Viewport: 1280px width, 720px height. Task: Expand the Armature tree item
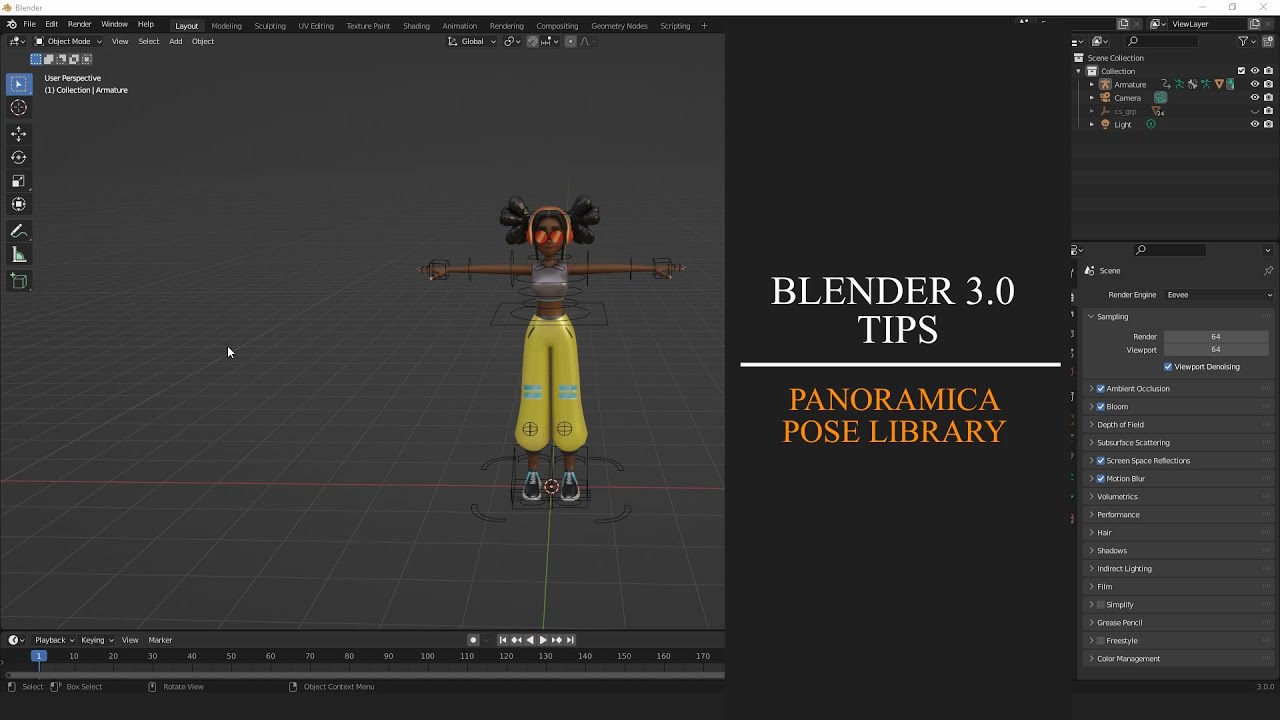[1091, 84]
